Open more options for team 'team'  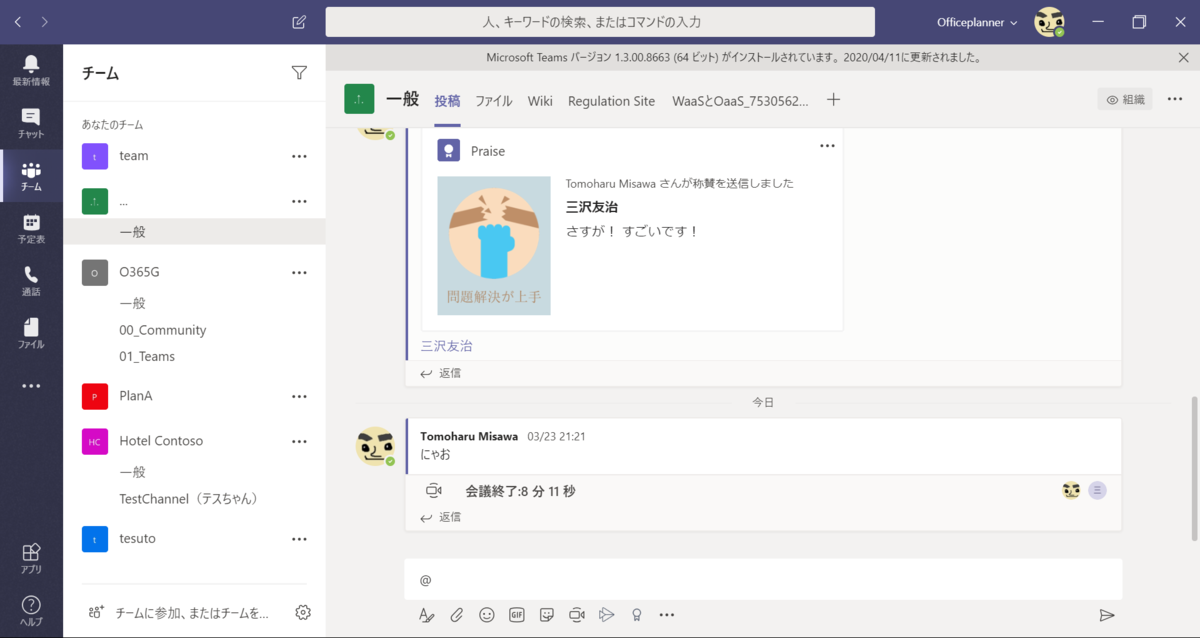[x=299, y=156]
